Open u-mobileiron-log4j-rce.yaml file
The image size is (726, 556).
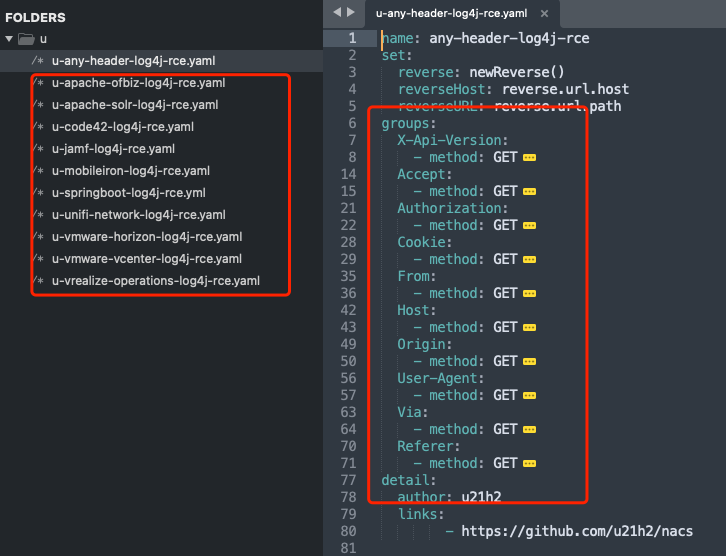click(131, 171)
